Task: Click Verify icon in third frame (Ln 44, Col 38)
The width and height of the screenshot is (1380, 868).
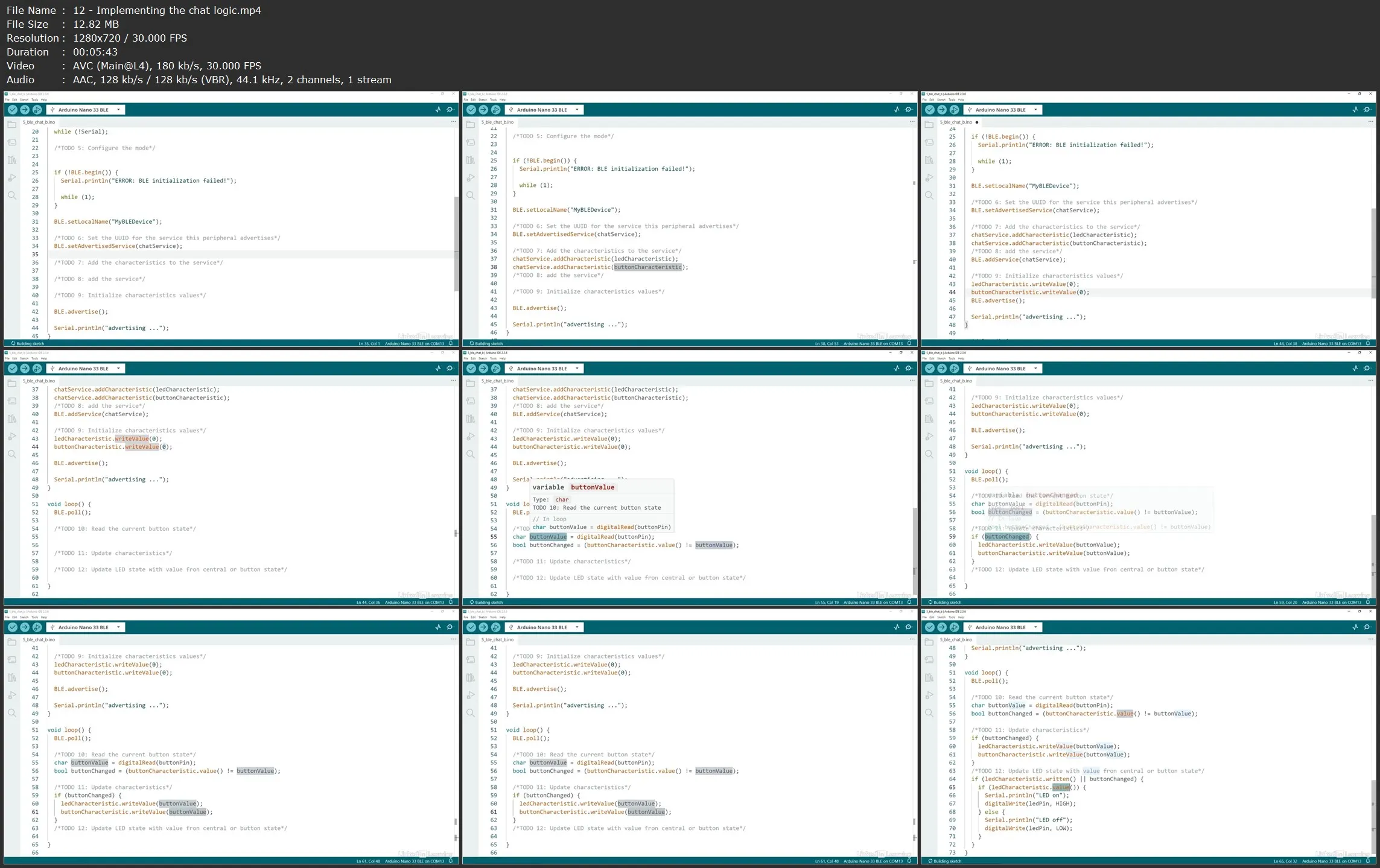Action: coord(930,110)
